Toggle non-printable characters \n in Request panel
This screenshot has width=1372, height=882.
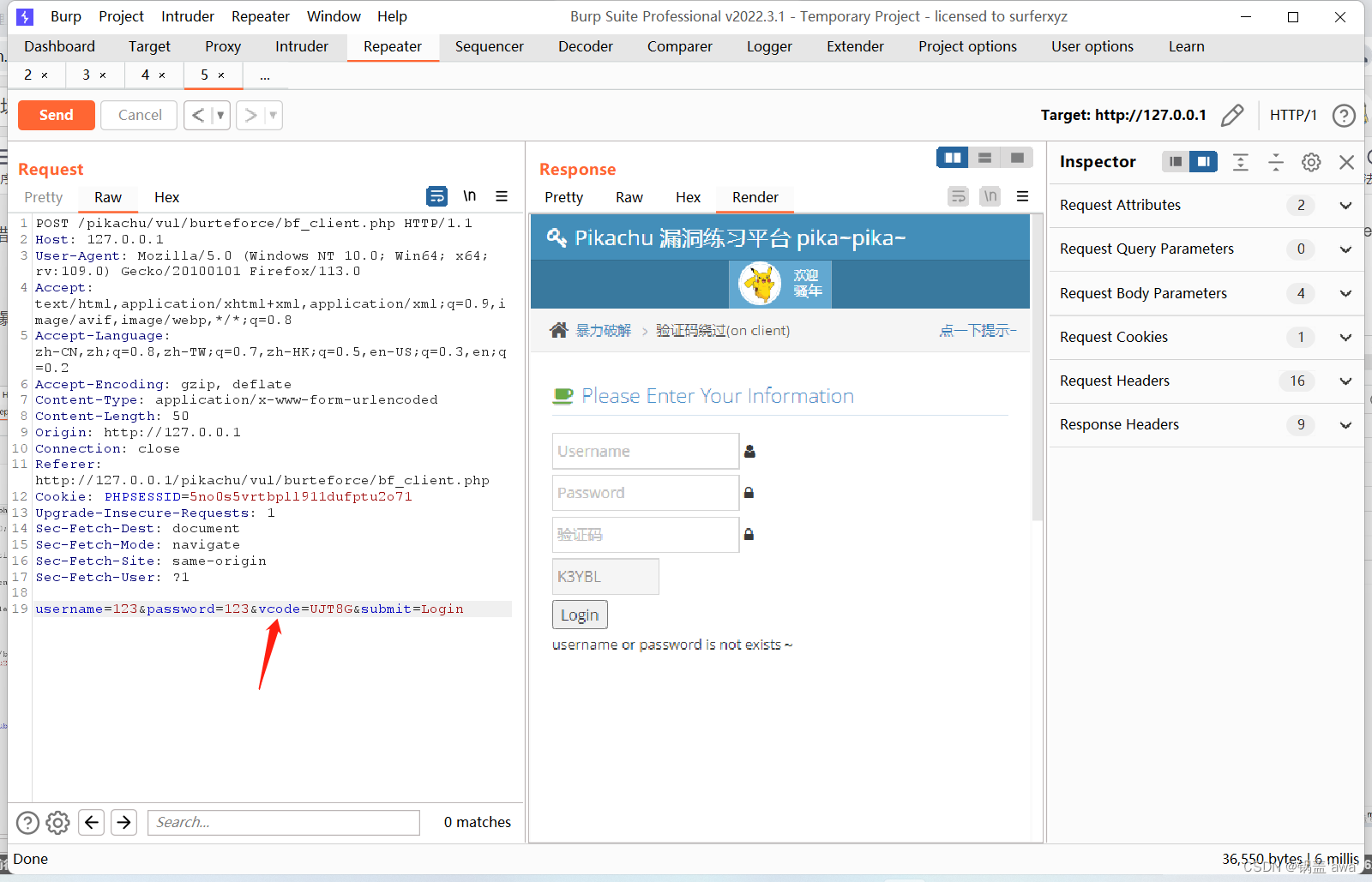click(x=469, y=196)
